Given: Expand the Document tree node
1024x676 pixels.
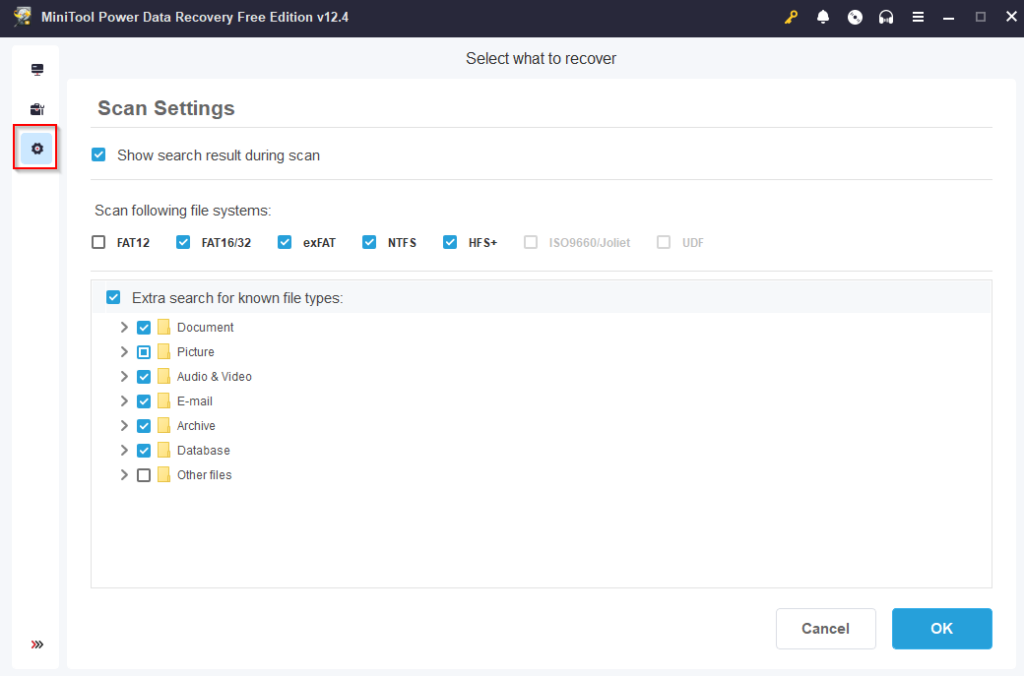Looking at the screenshot, I should pos(124,327).
